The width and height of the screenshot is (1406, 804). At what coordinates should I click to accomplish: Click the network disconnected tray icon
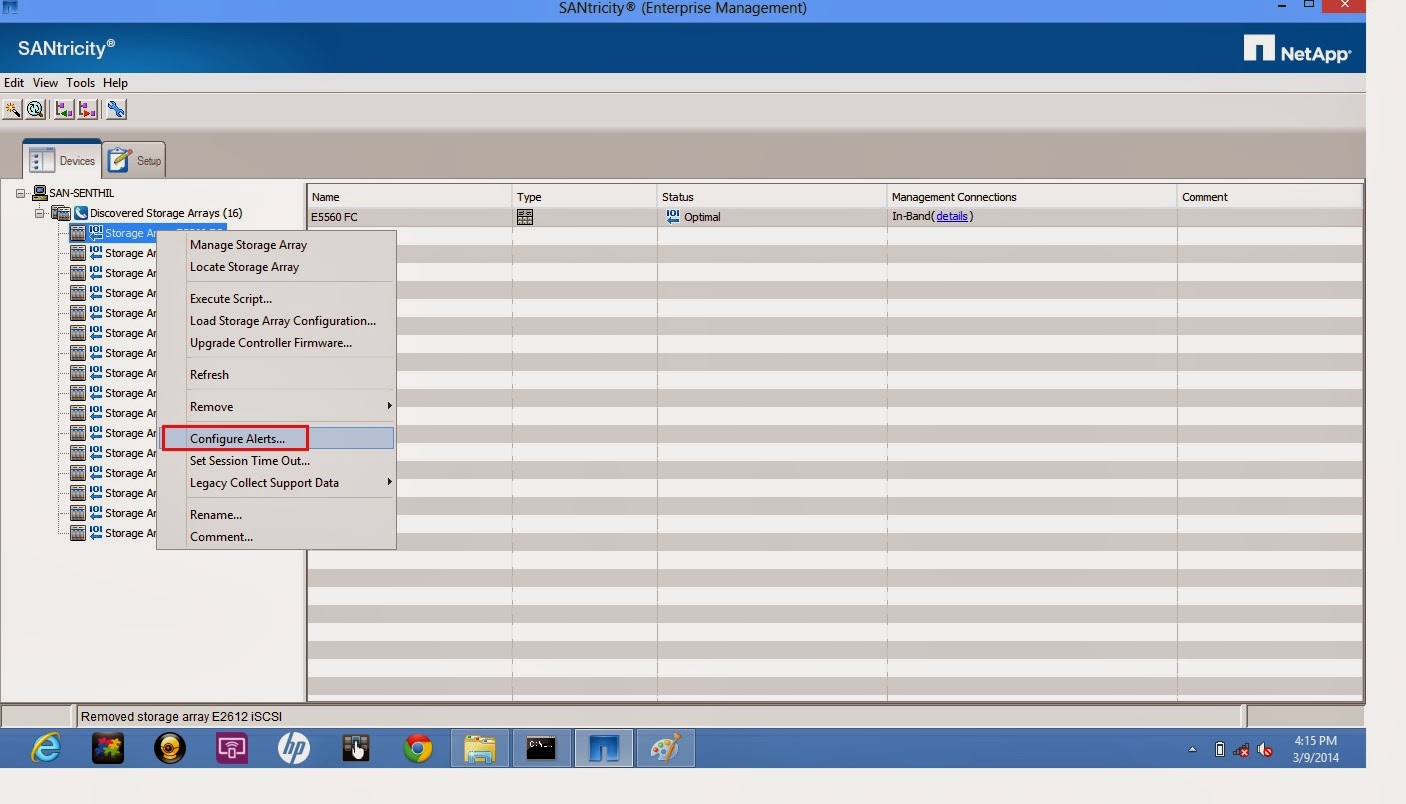1242,749
